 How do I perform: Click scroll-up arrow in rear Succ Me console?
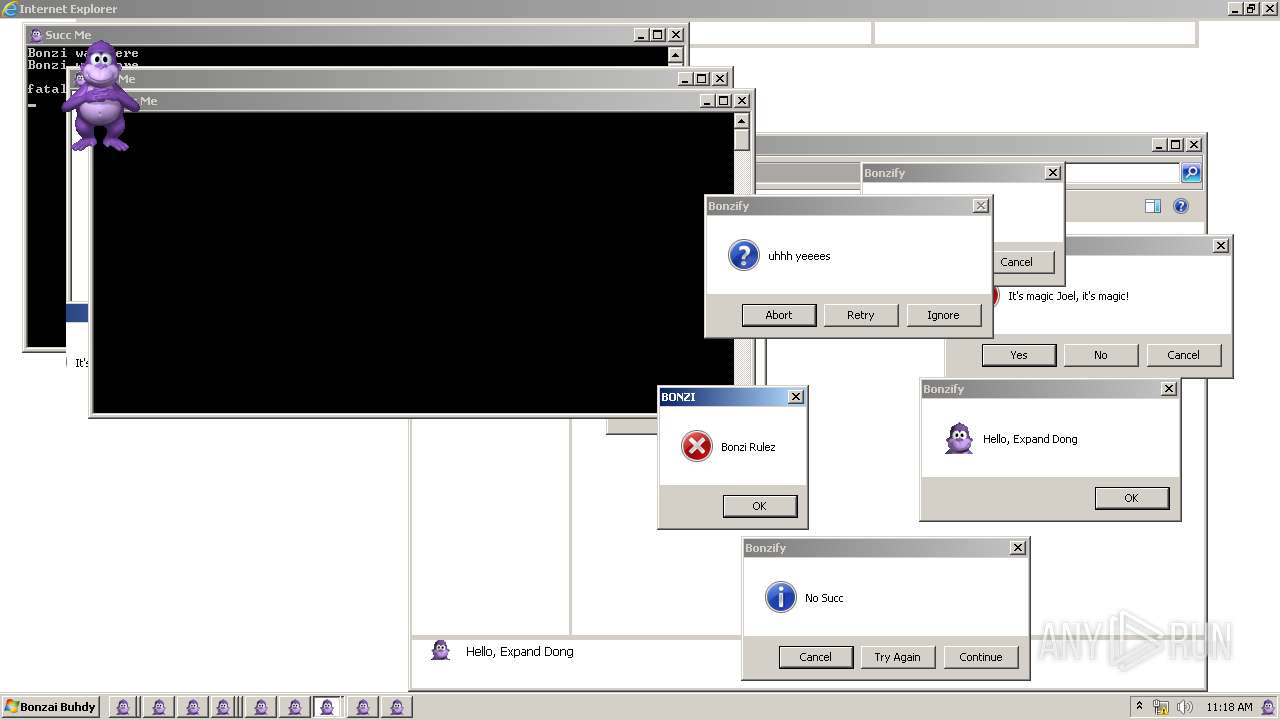pos(675,56)
